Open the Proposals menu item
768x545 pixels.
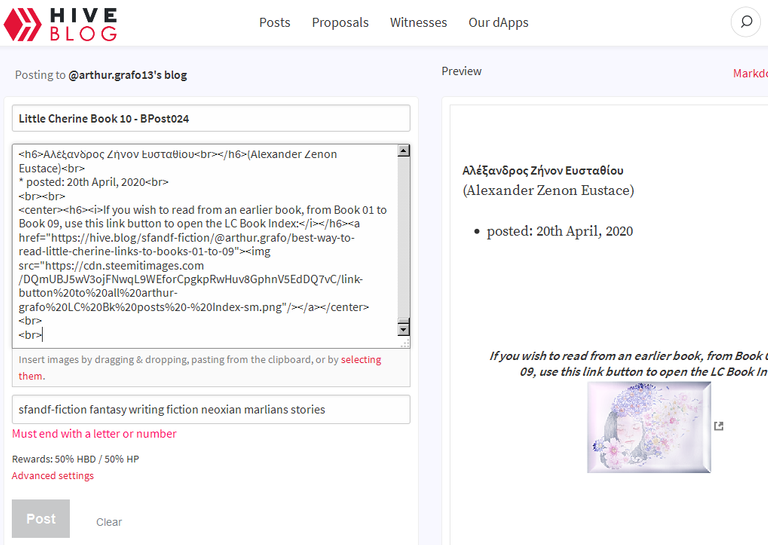point(340,23)
